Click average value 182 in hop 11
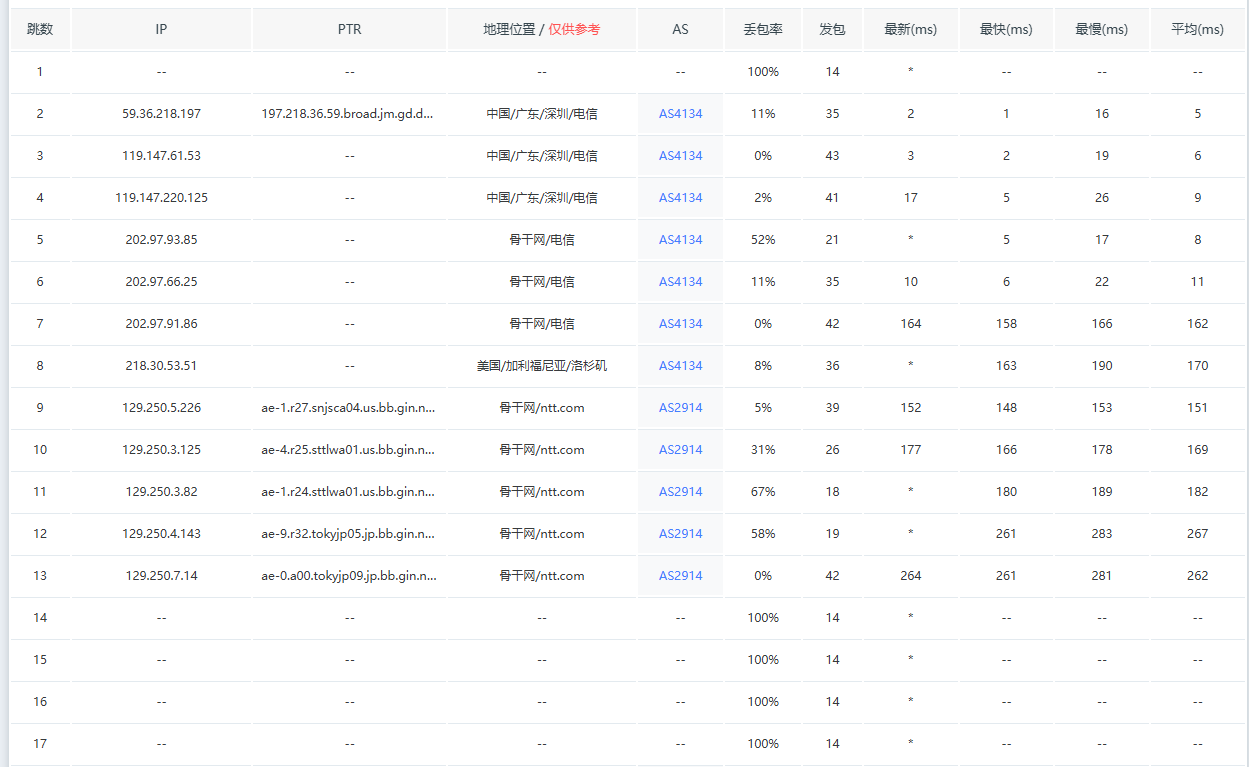Image resolution: width=1249 pixels, height=767 pixels. click(1197, 492)
